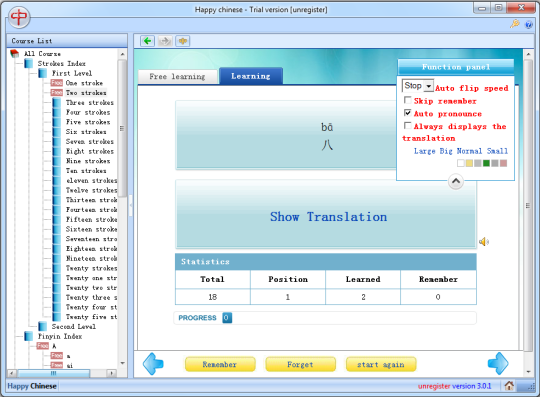Switch to the Learning tab

(251, 76)
